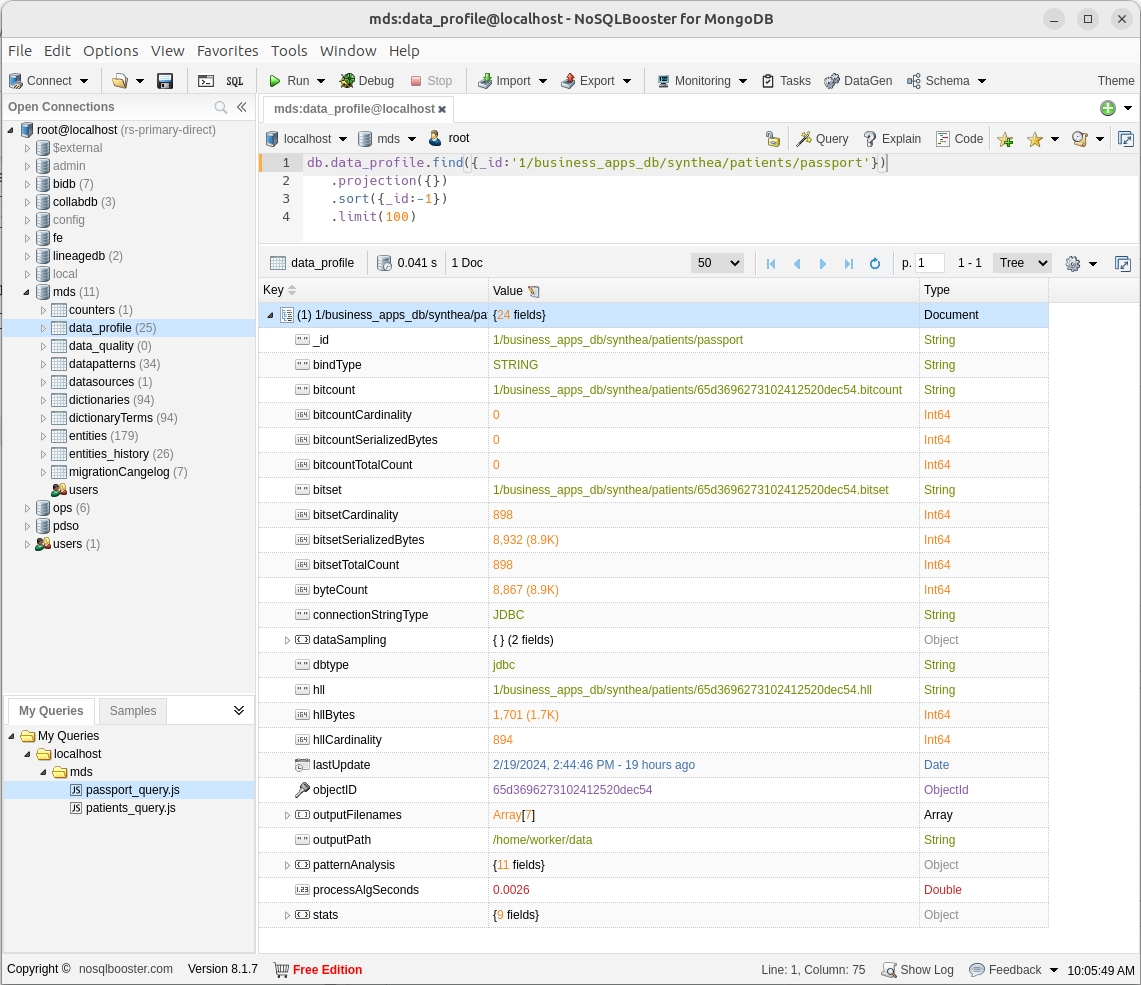Go to next results page arrow
The height and width of the screenshot is (985, 1141).
(823, 264)
